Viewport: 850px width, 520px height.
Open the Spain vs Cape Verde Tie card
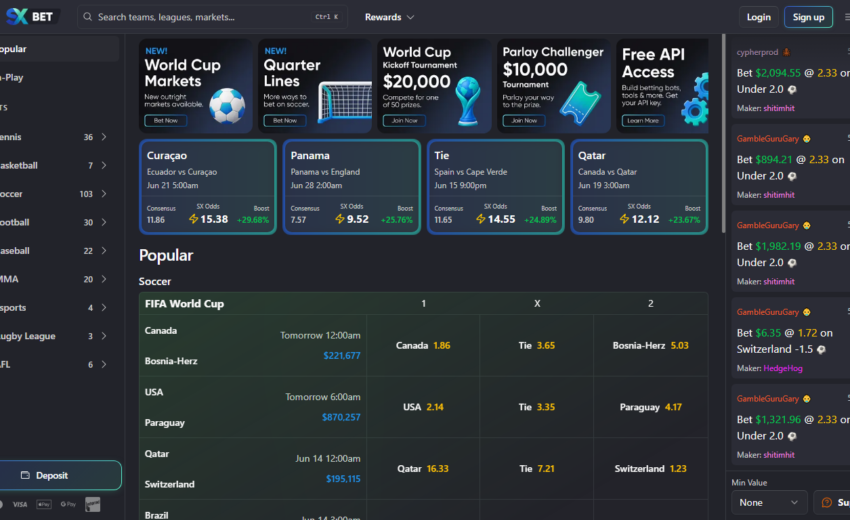(495, 187)
